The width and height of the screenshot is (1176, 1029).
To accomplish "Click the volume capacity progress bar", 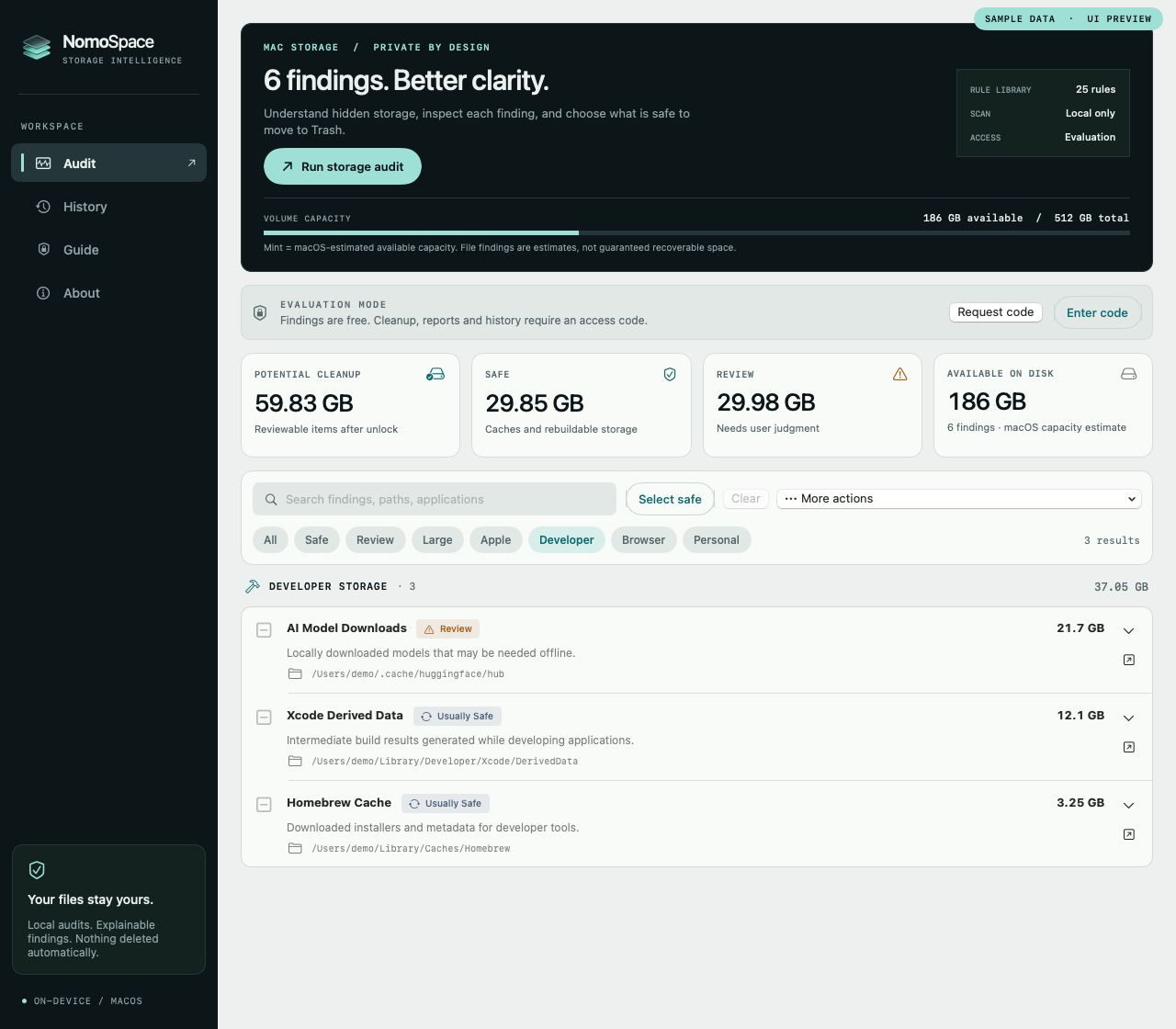I will 696,233.
